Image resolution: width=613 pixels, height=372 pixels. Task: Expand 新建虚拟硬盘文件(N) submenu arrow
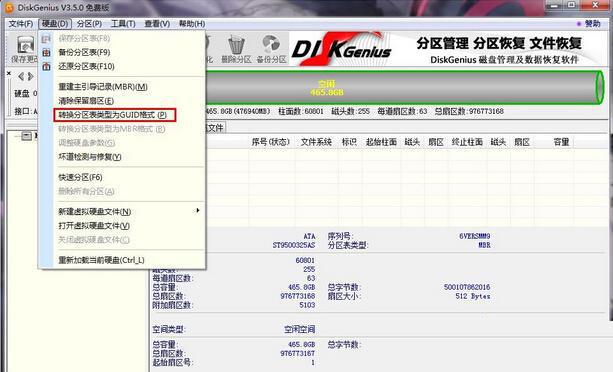pyautogui.click(x=198, y=211)
